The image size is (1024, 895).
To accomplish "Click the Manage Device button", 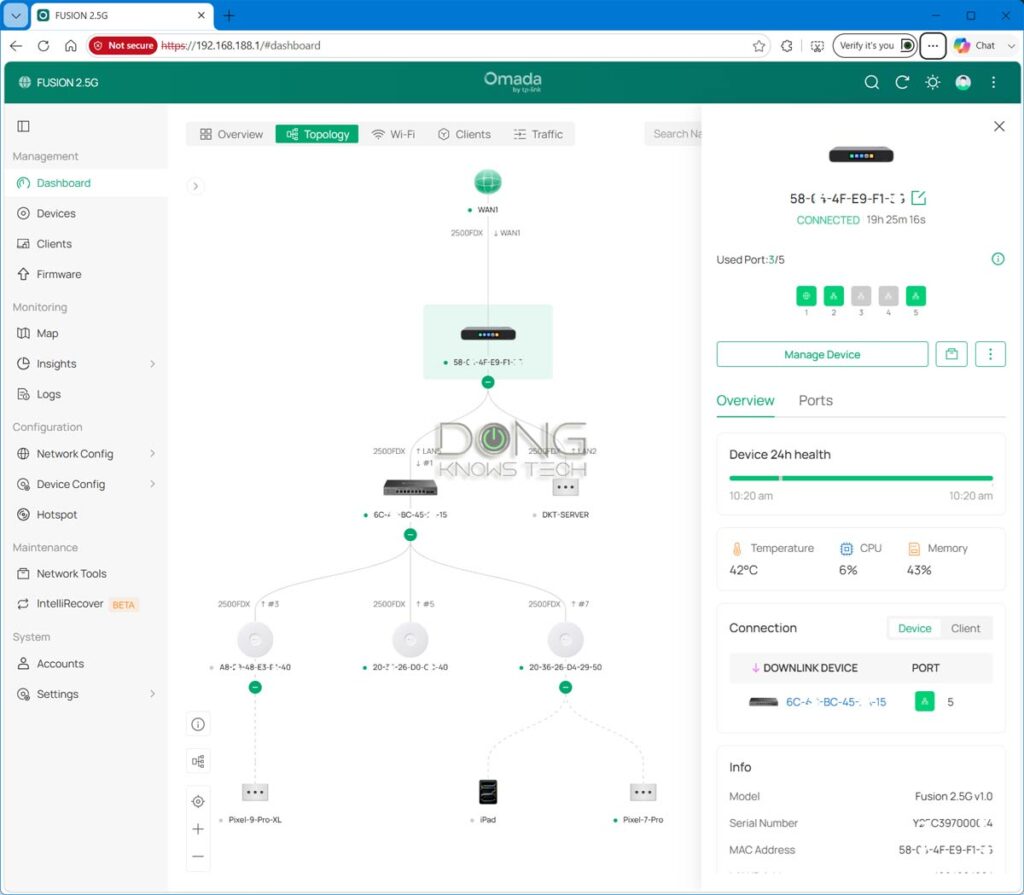I will pyautogui.click(x=822, y=354).
